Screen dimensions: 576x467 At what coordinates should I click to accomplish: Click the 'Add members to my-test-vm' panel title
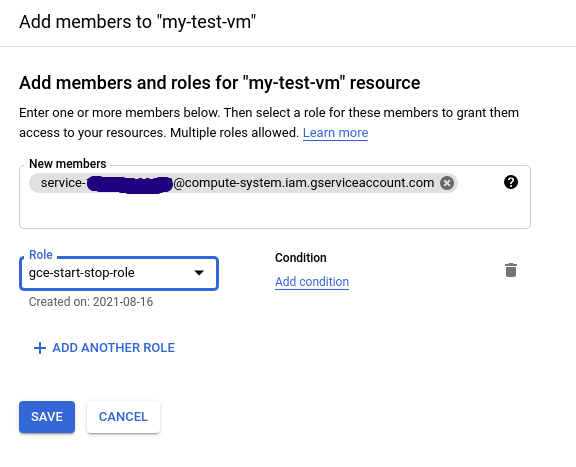pos(137,22)
